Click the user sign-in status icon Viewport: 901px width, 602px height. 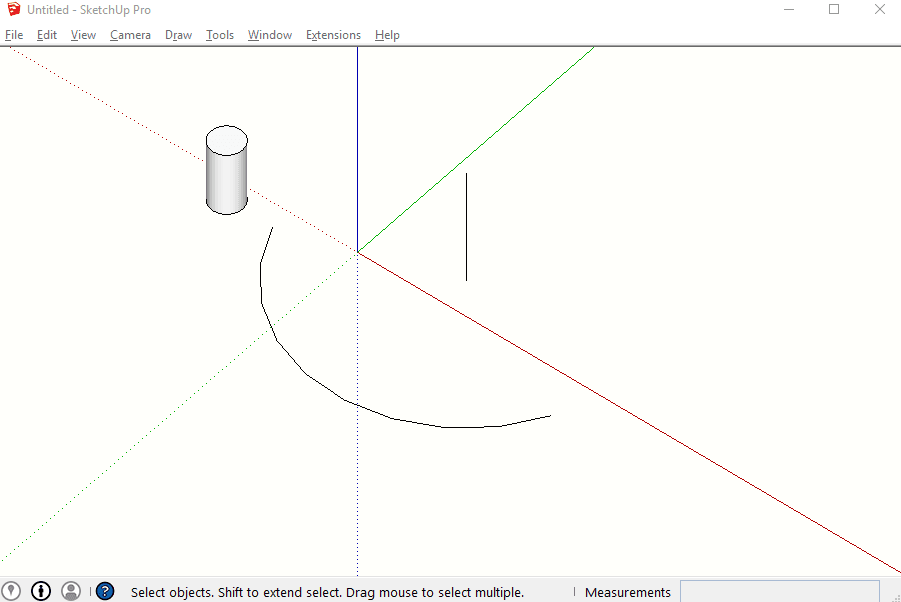(71, 591)
